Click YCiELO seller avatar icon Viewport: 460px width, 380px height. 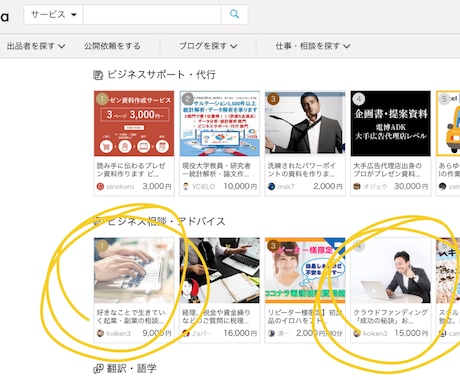[186, 187]
